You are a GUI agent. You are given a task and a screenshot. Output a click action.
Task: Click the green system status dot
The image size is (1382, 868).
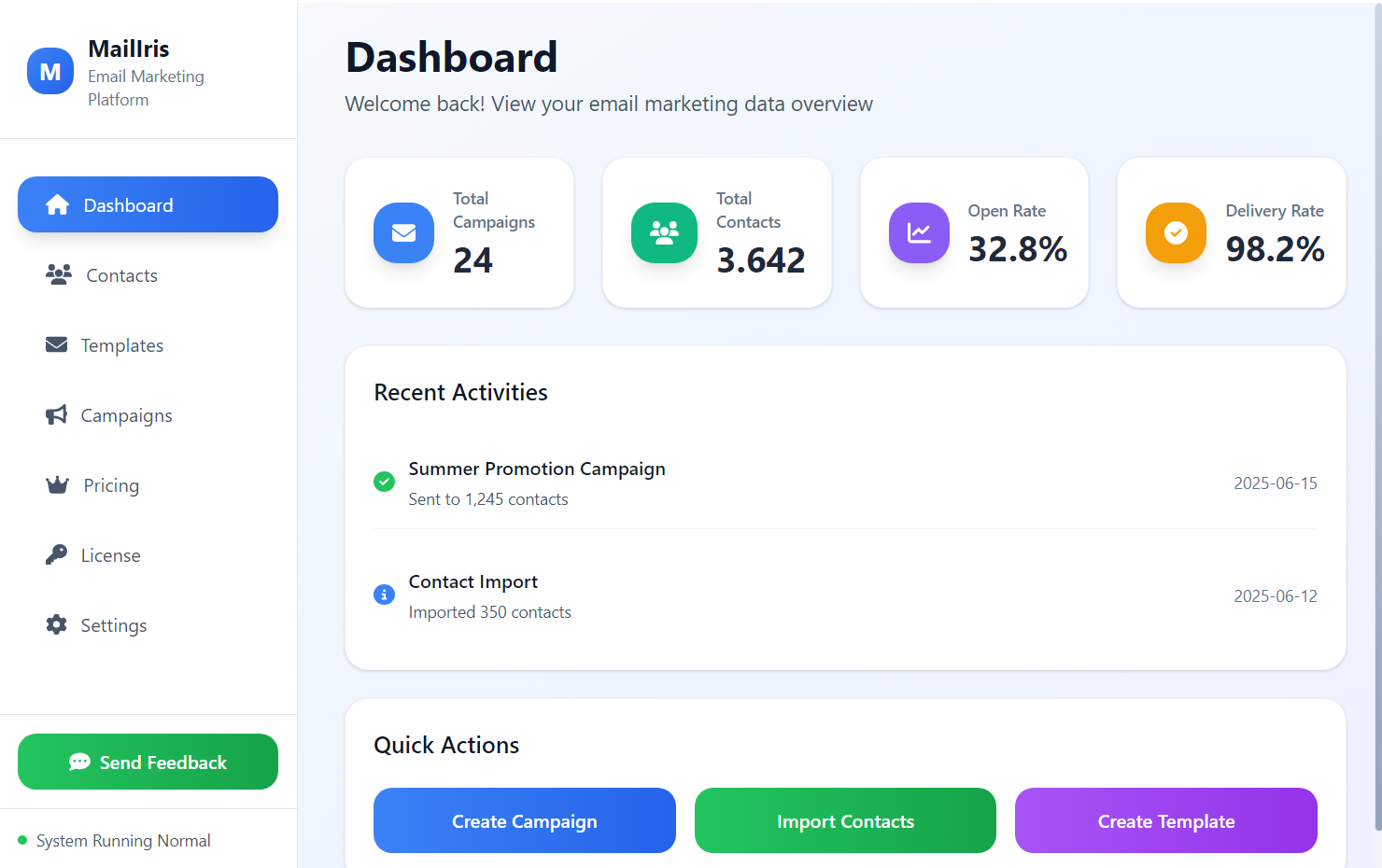coord(22,840)
